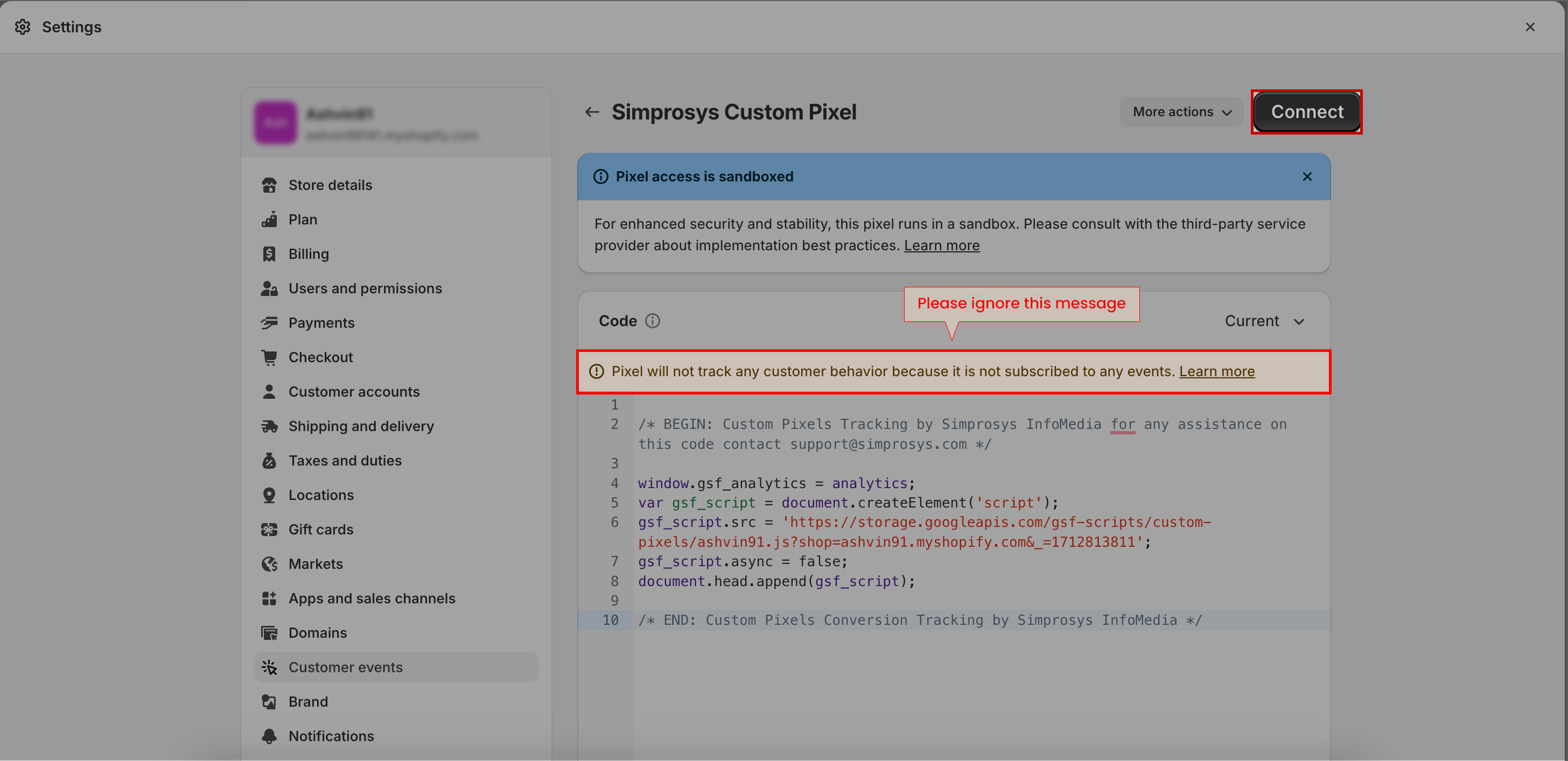The width and height of the screenshot is (1568, 761).
Task: Click the Notifications bell icon
Action: coord(269,736)
